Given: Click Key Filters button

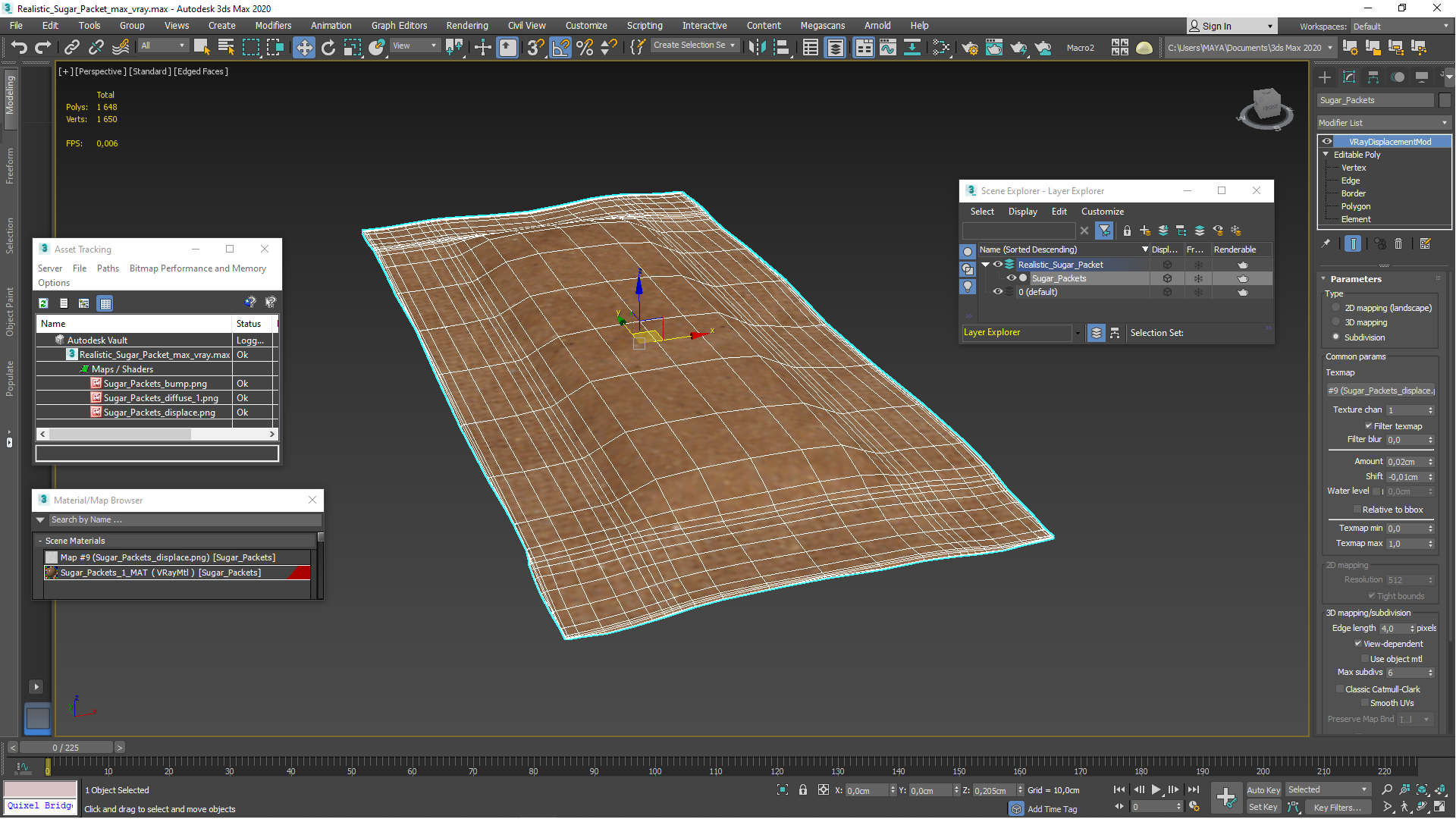Looking at the screenshot, I should click(1338, 807).
